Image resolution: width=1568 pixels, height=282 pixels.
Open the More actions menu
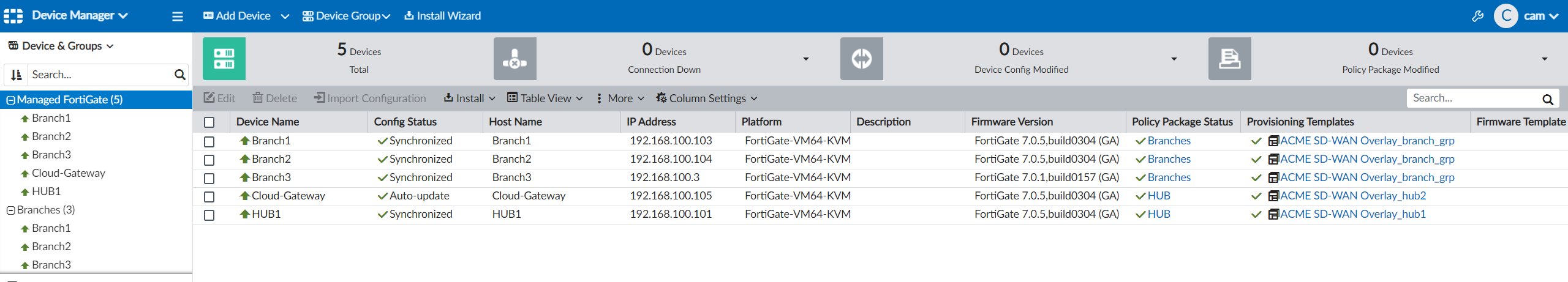[x=620, y=98]
